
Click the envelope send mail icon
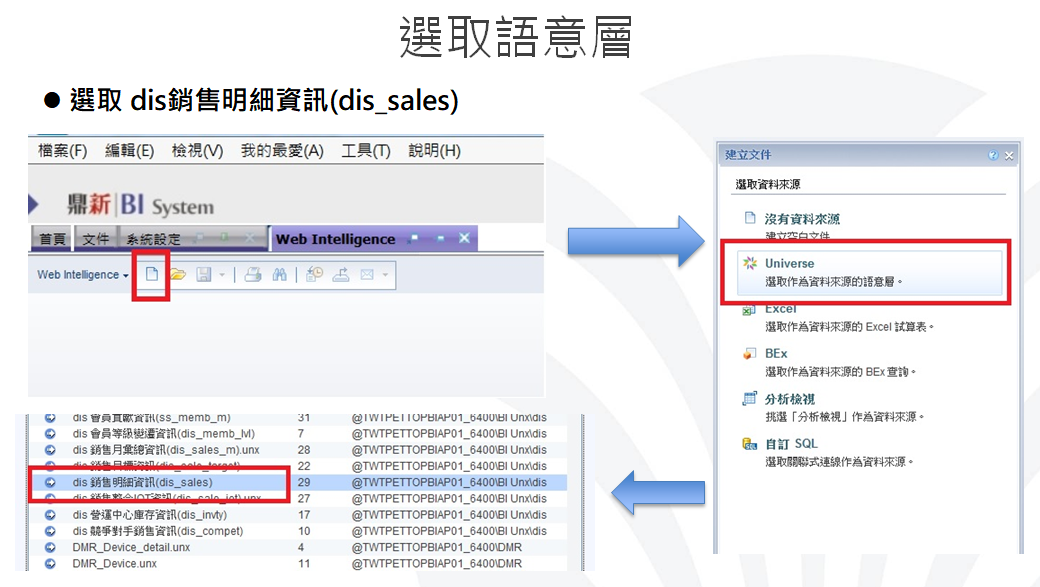pos(367,274)
